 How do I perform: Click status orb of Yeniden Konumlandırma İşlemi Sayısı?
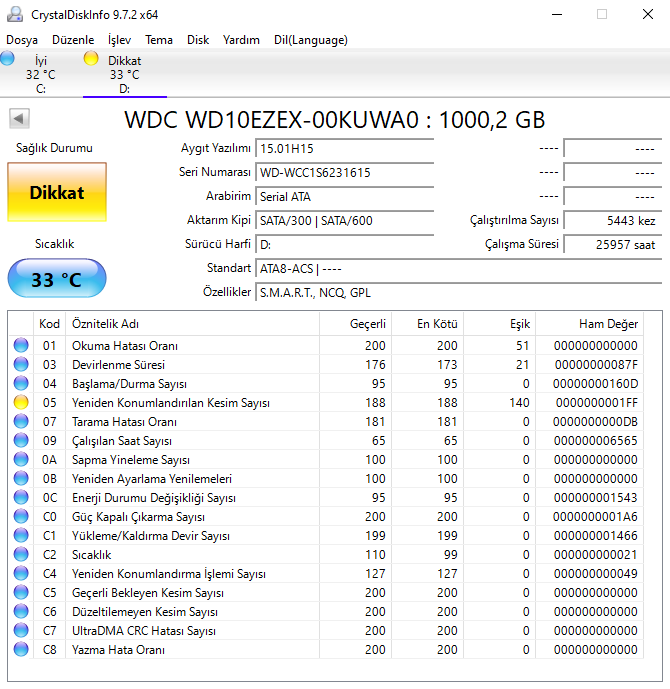coord(21,573)
